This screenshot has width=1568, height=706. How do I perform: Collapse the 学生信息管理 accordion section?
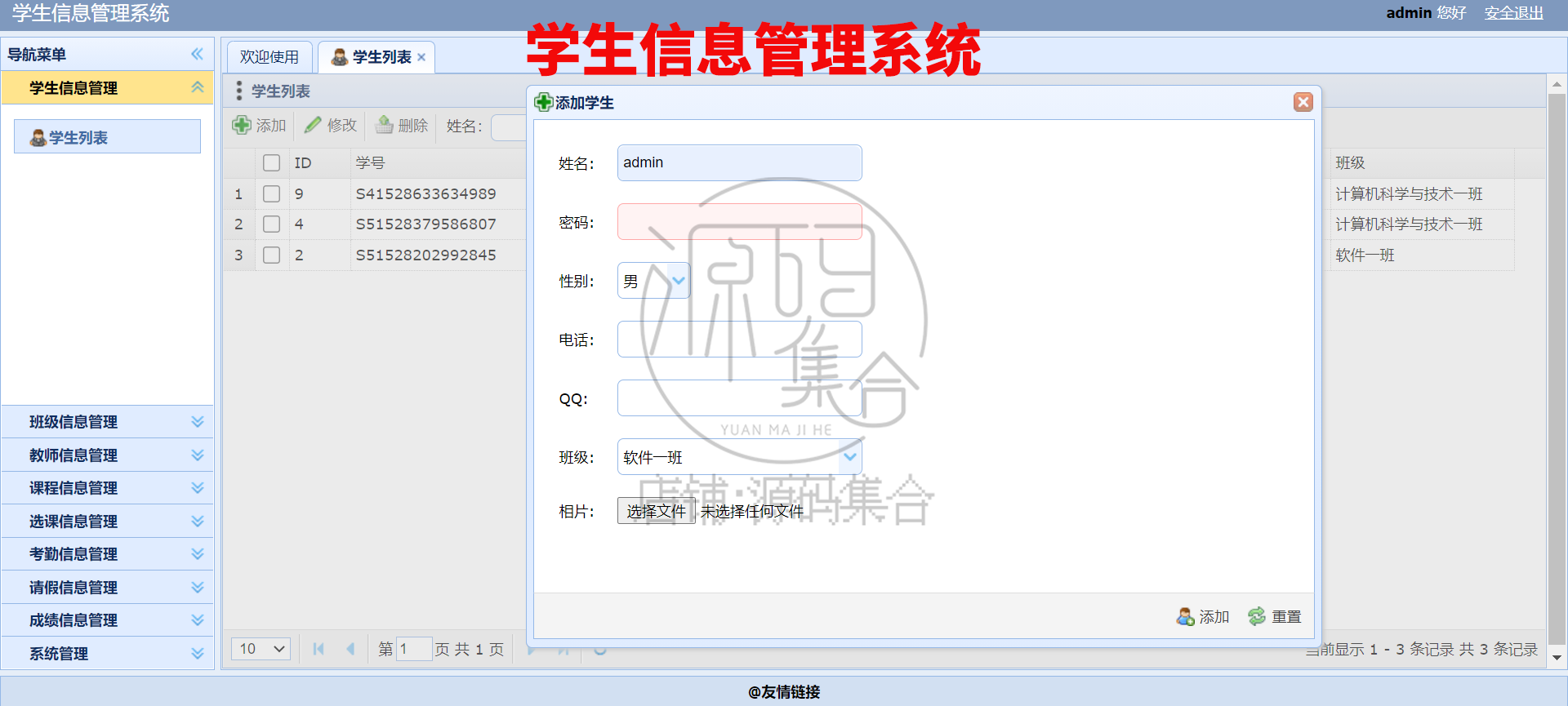(x=197, y=87)
